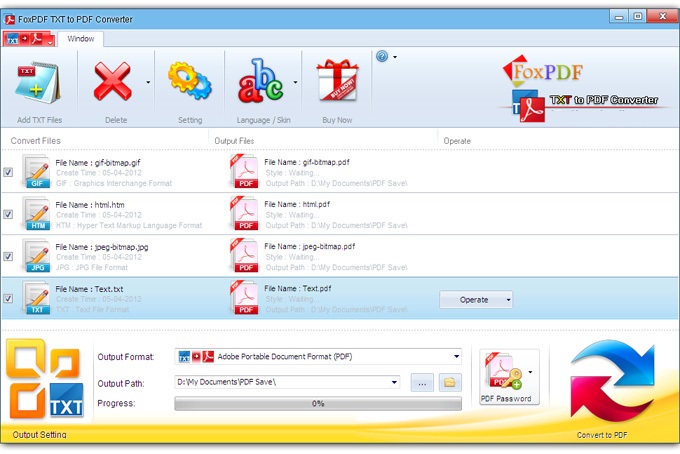Maximize the FoxPDF window
This screenshot has width=680, height=454.
click(637, 16)
